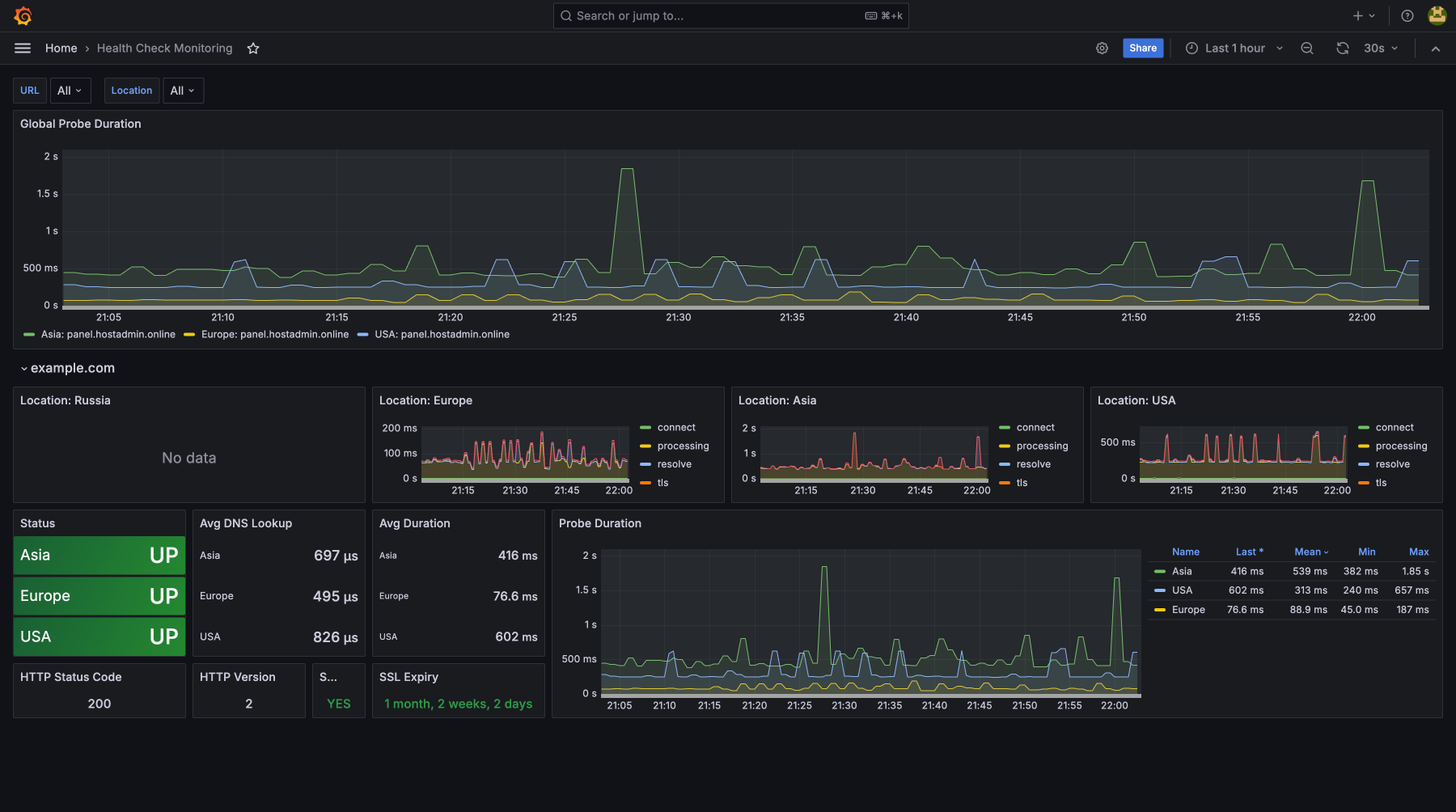Open the help question mark icon
Screen dimensions: 1456x812
1407,16
